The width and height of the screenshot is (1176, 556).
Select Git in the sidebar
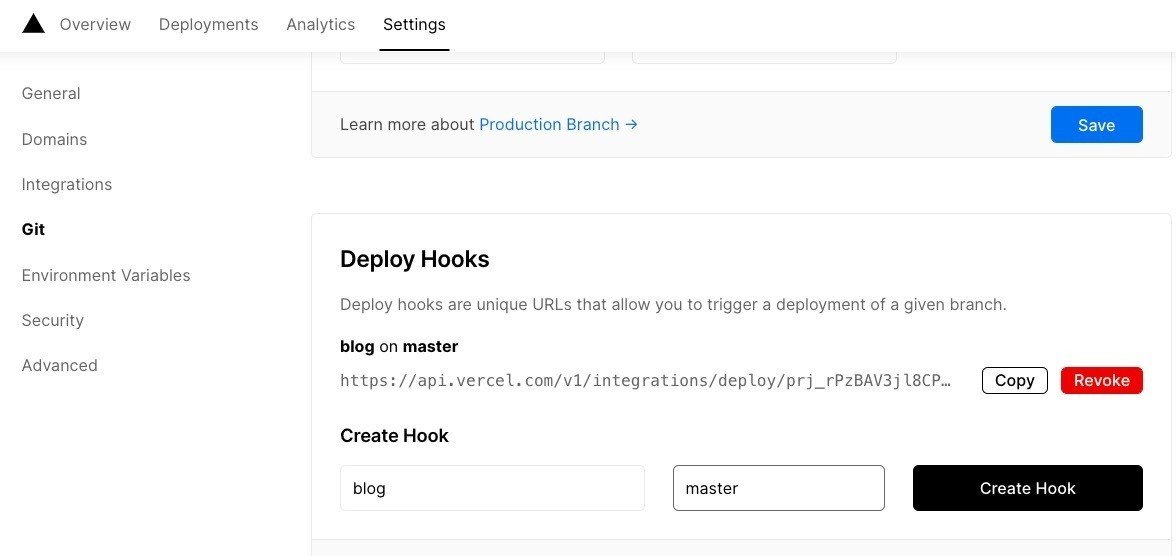33,230
